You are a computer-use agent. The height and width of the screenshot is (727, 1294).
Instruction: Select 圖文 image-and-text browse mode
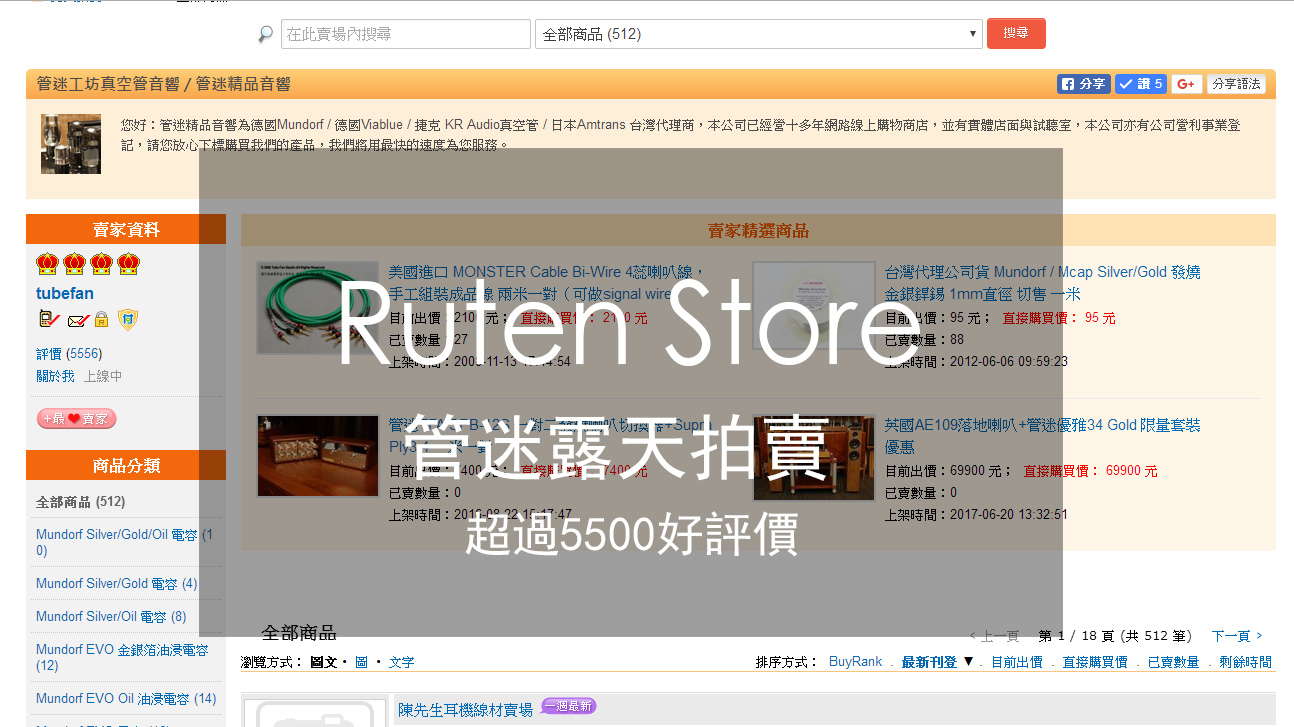pos(323,662)
